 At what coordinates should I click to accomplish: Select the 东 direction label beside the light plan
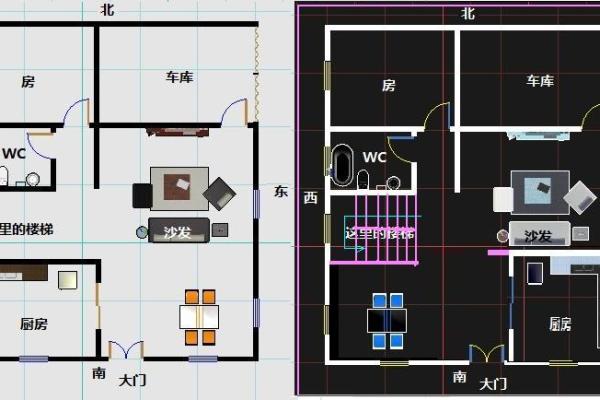point(281,193)
